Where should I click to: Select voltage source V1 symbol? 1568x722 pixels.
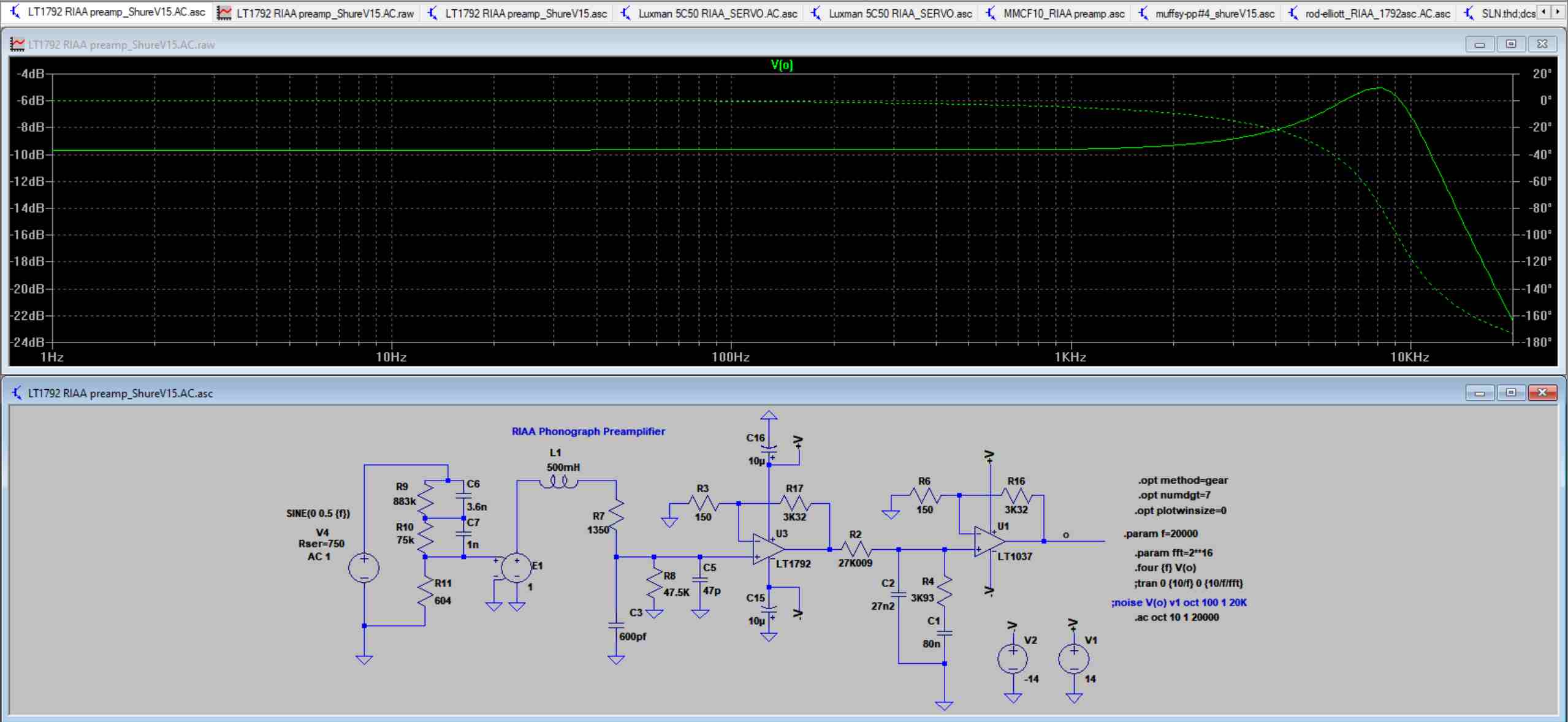coord(1073,659)
